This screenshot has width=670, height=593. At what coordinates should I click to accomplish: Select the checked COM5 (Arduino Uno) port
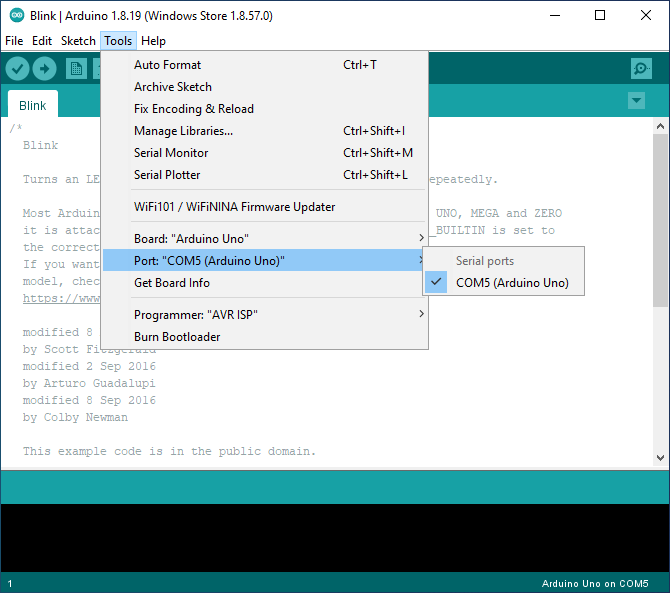coord(503,283)
